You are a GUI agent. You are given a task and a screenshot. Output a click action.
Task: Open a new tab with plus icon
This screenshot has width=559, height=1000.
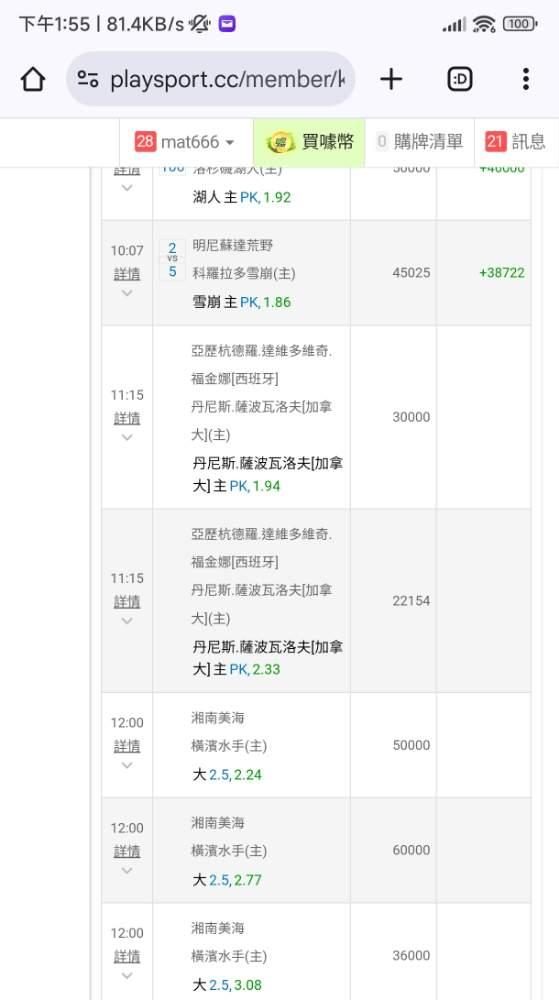391,79
